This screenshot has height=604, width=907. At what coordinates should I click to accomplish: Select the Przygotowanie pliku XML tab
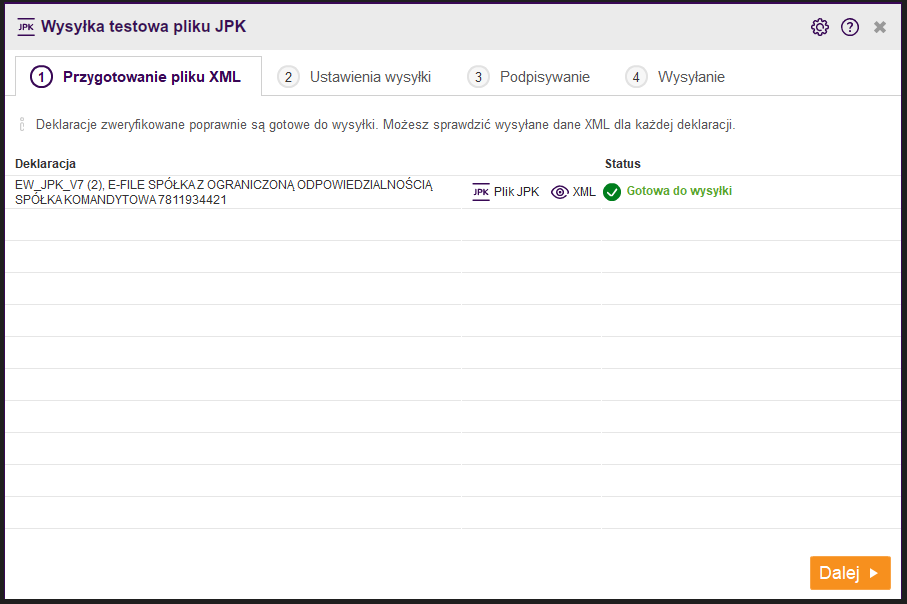[138, 76]
